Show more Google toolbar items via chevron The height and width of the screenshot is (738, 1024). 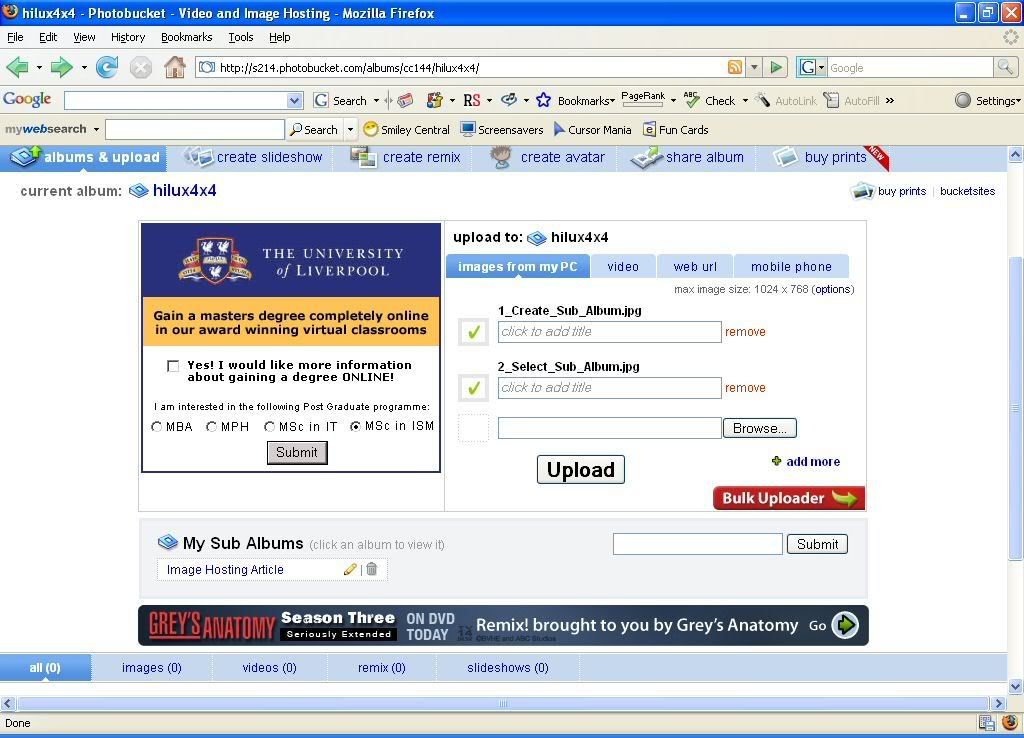(889, 100)
